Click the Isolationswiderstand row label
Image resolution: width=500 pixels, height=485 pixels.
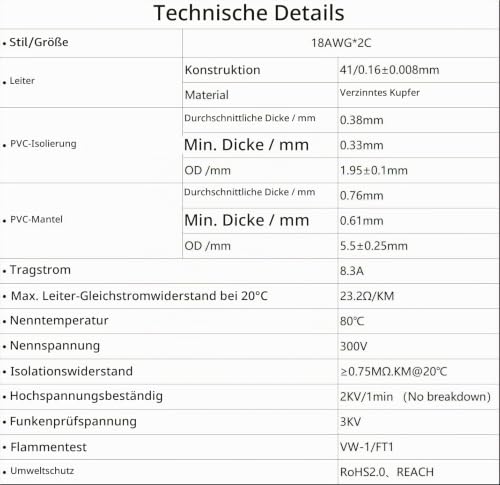[x=71, y=371]
